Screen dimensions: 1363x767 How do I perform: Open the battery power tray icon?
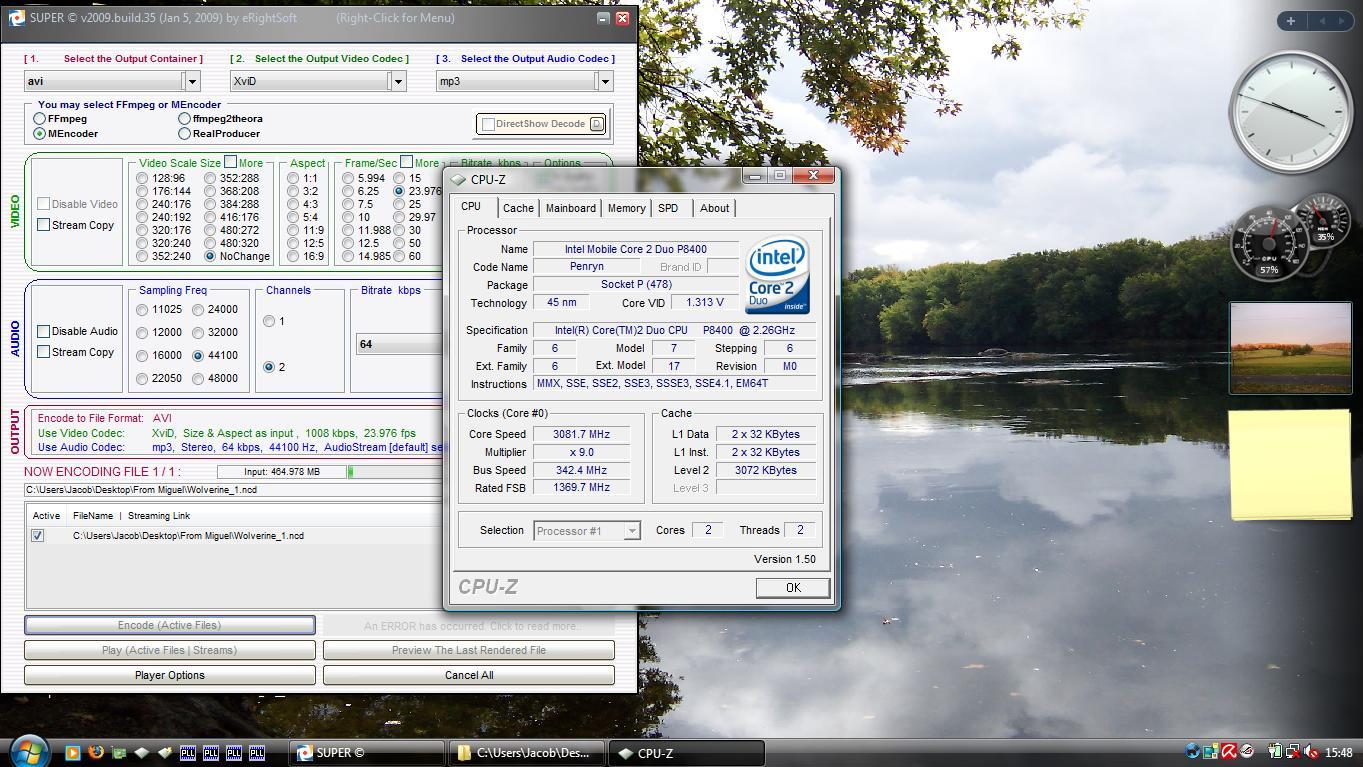1275,752
